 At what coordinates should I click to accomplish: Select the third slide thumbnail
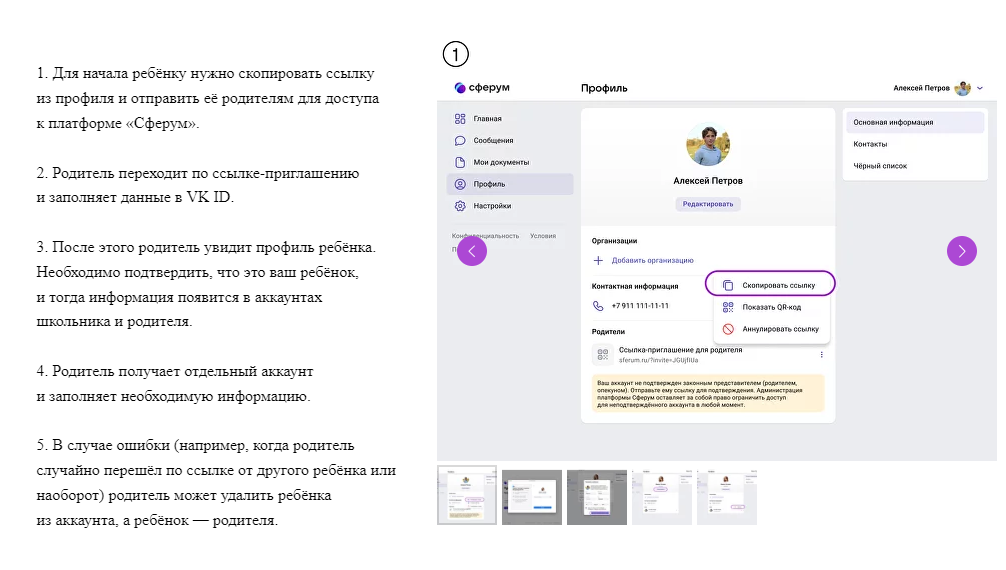597,497
